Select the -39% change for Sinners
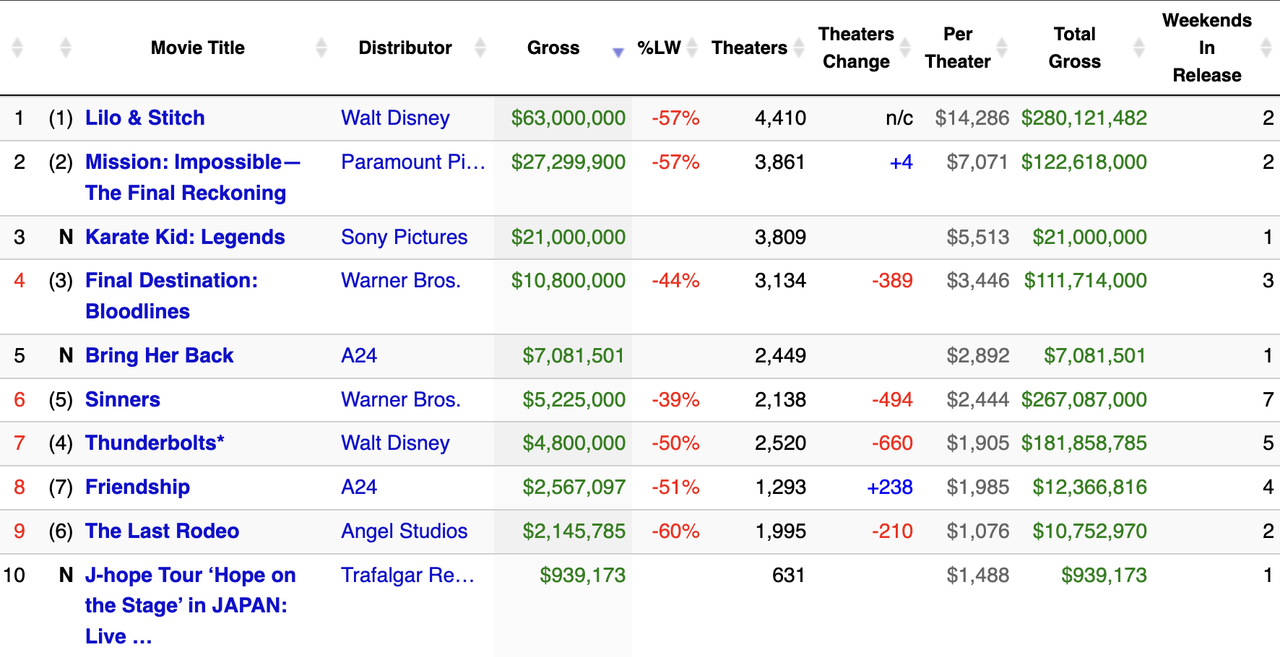 [675, 399]
